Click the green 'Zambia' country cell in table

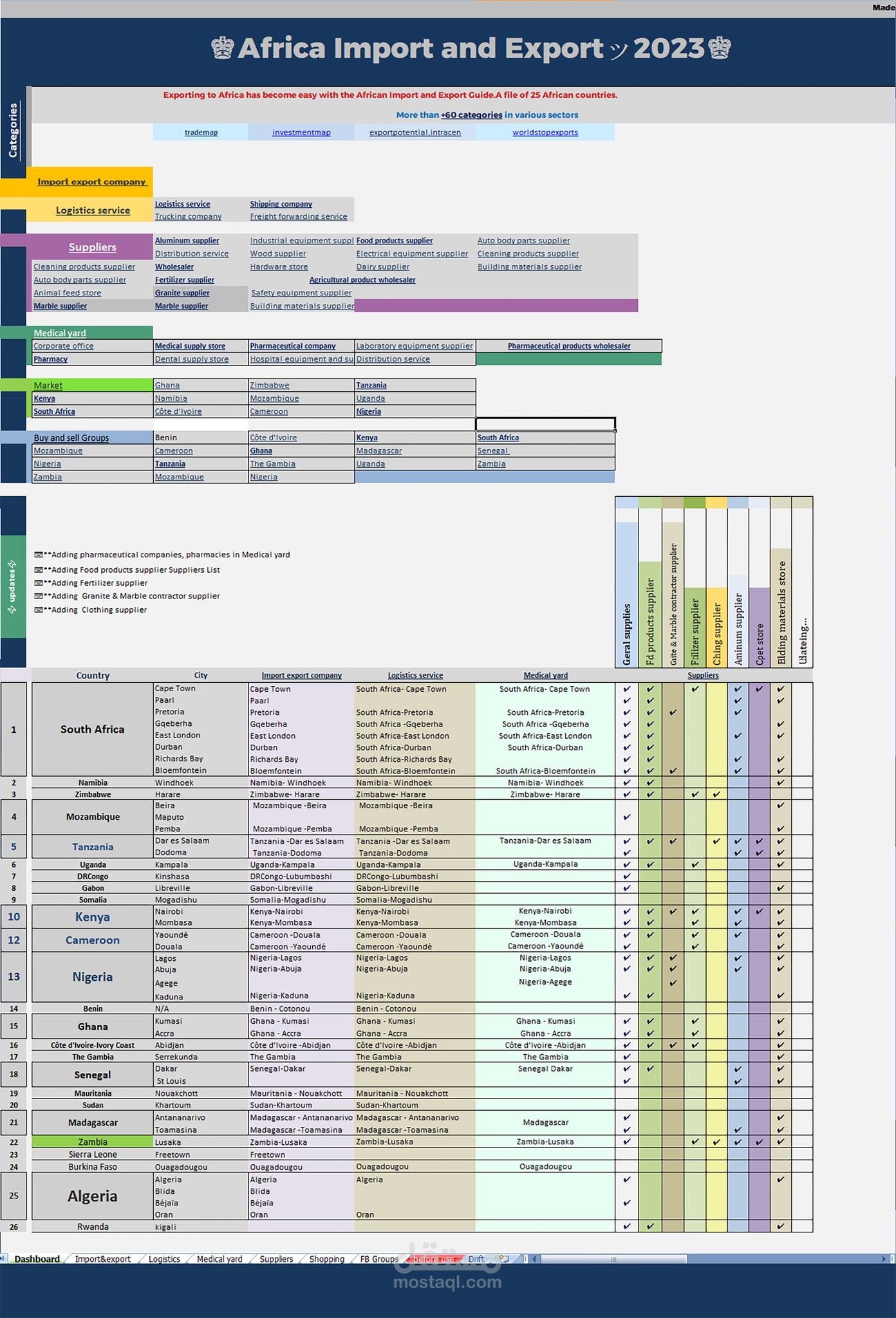coord(92,1142)
